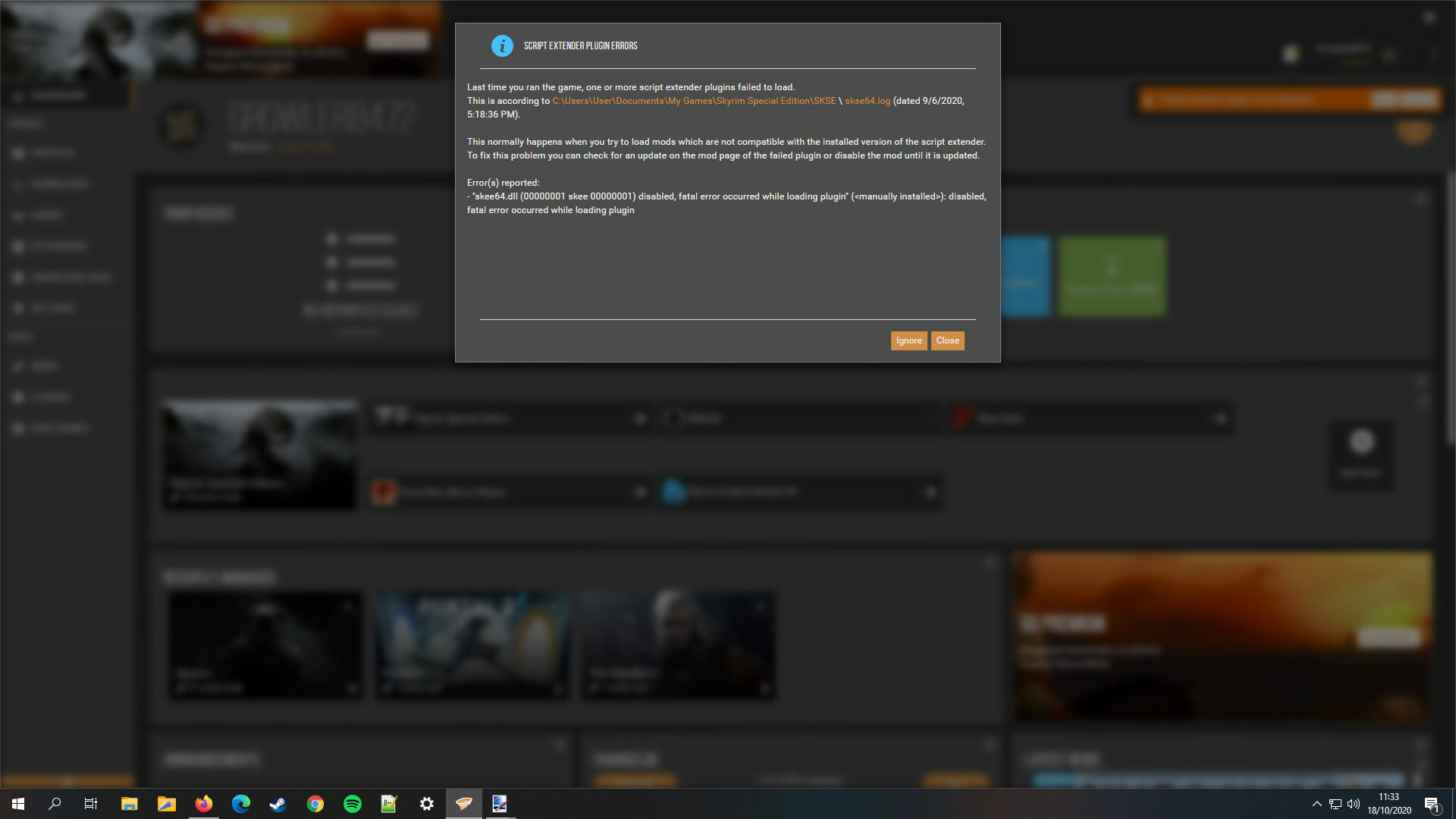Image resolution: width=1456 pixels, height=819 pixels.
Task: Open the network status tray icon
Action: pyautogui.click(x=1335, y=804)
